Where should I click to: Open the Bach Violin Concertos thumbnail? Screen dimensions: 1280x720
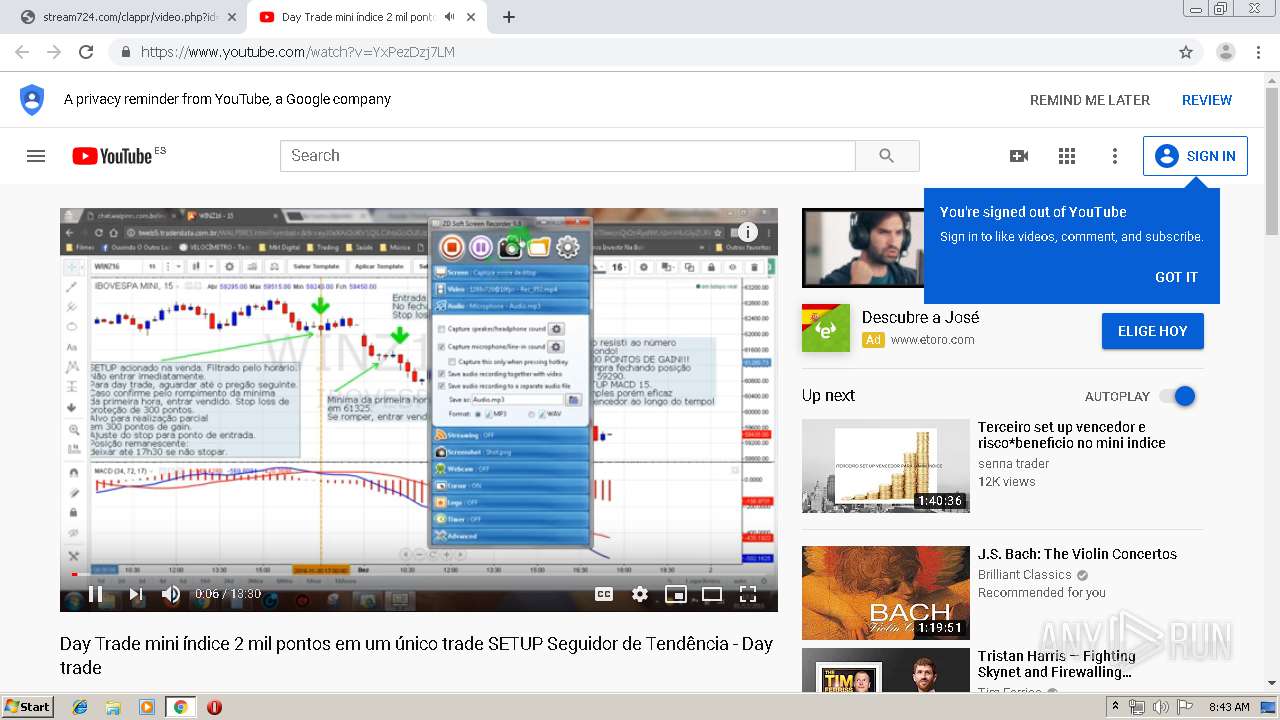click(x=886, y=593)
